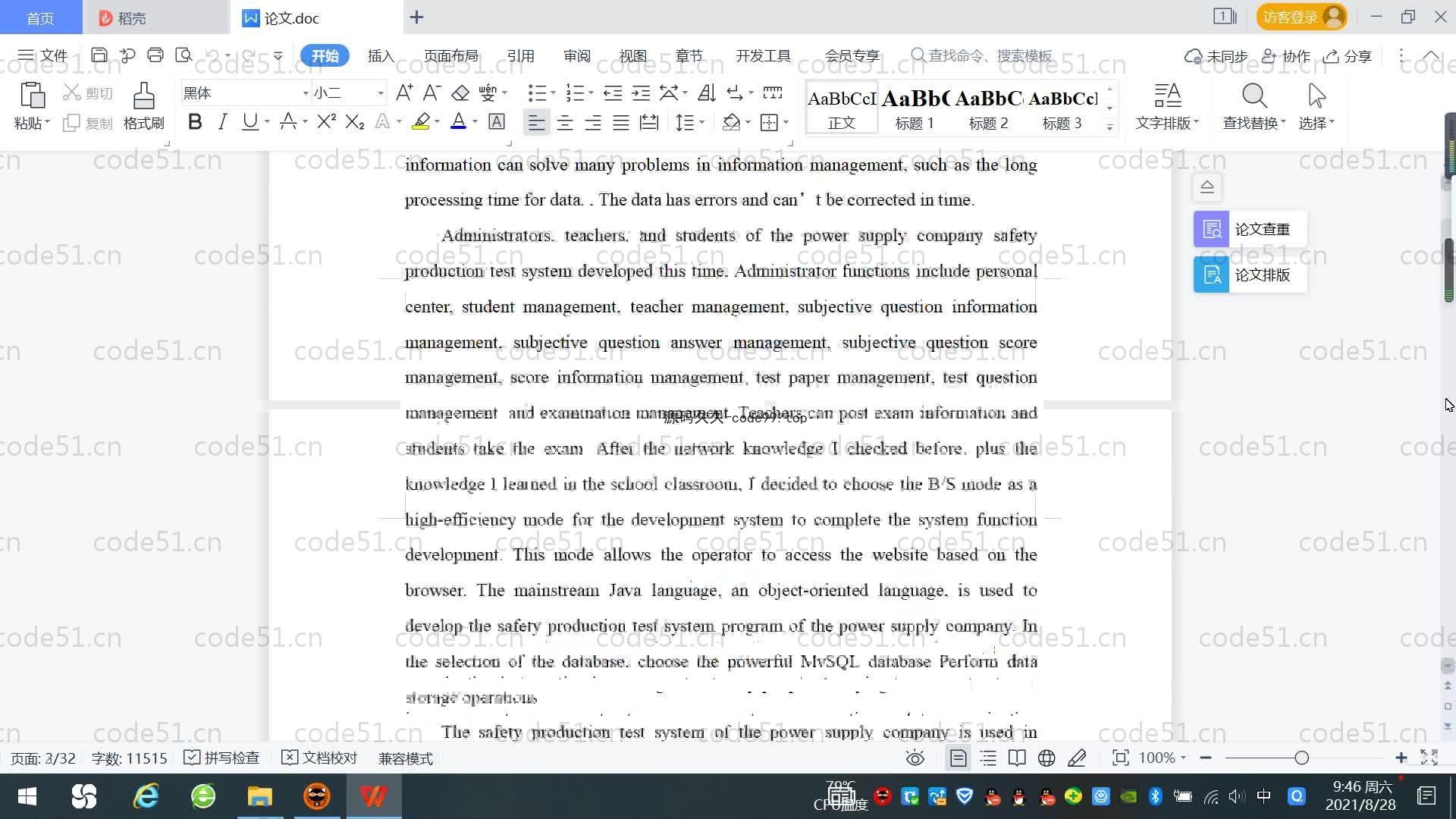Image resolution: width=1456 pixels, height=819 pixels.
Task: Set align right paragraph alignment
Action: [x=593, y=122]
